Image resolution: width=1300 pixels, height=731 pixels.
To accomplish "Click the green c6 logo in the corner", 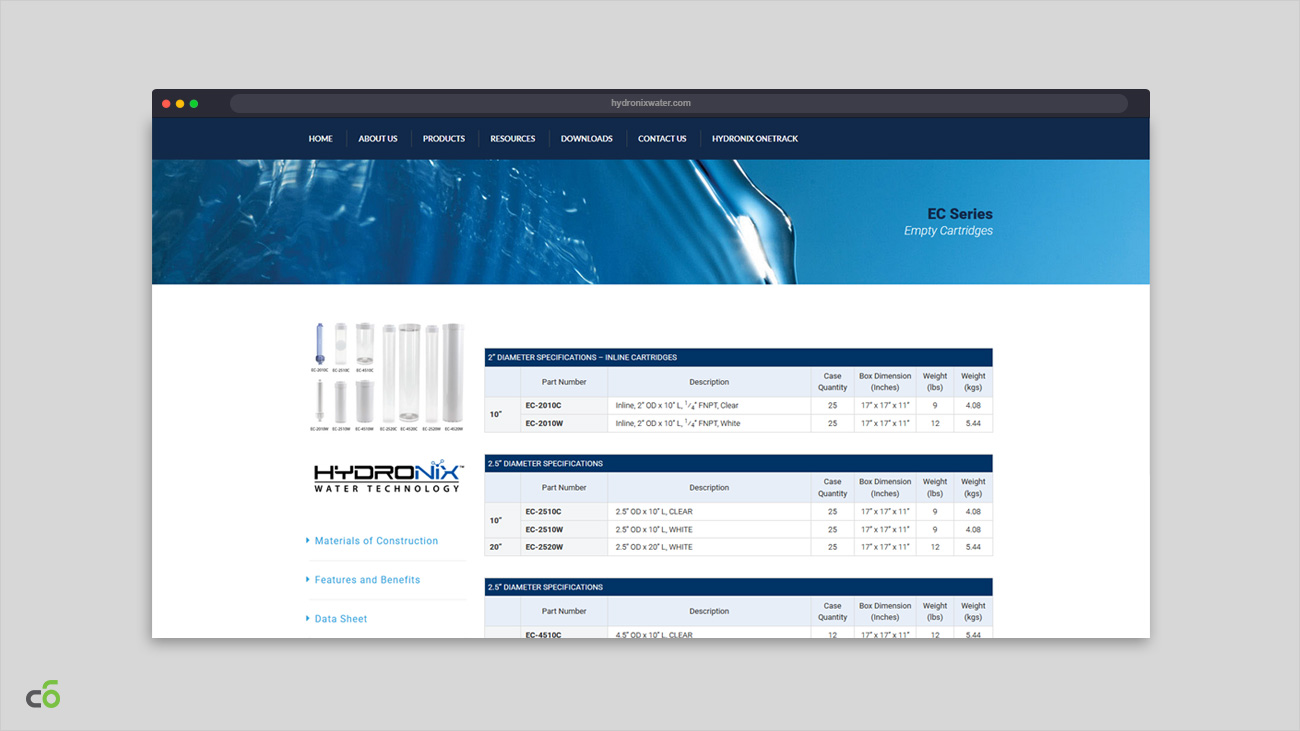I will 44,694.
